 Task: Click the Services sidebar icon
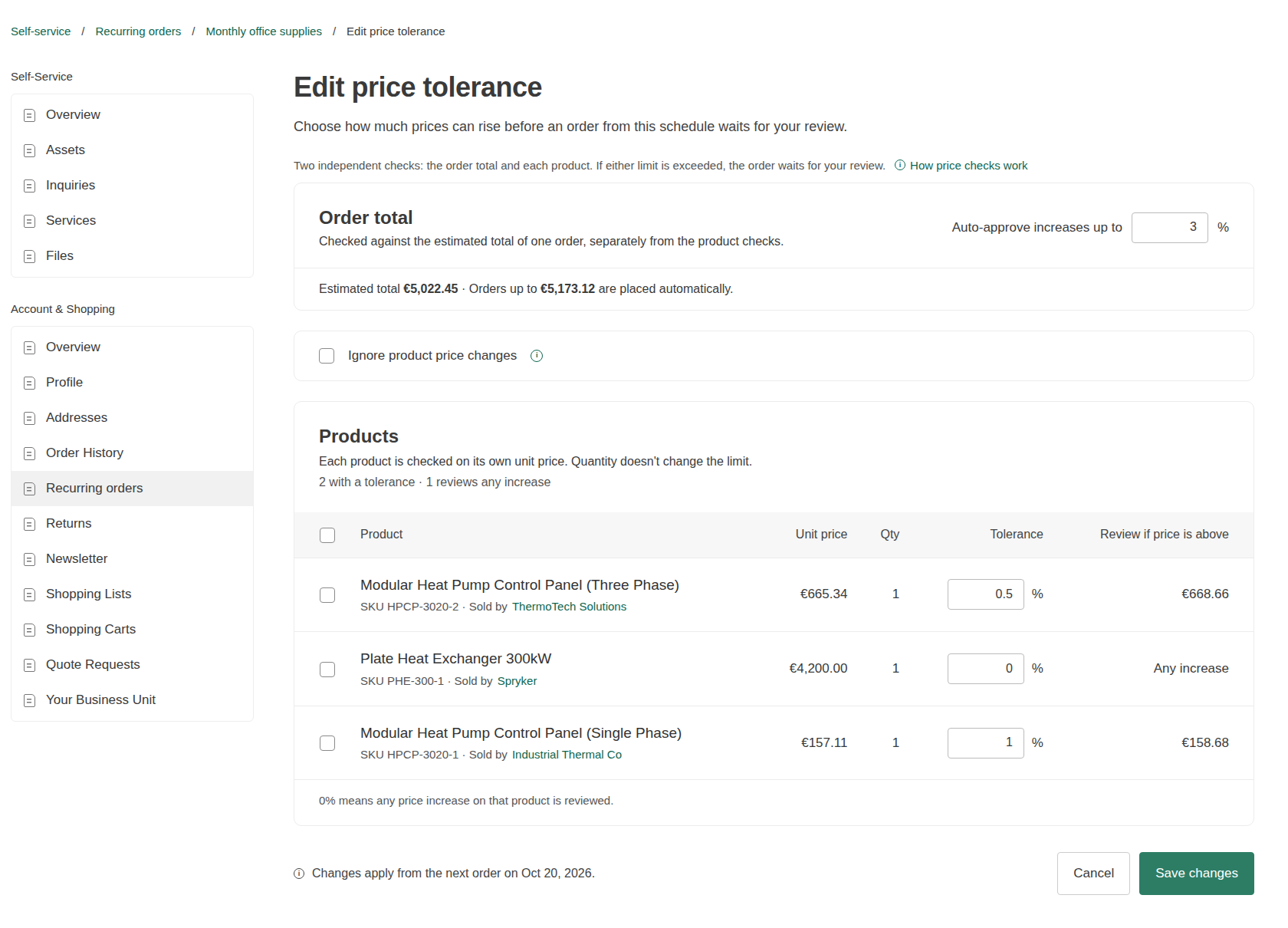click(30, 221)
